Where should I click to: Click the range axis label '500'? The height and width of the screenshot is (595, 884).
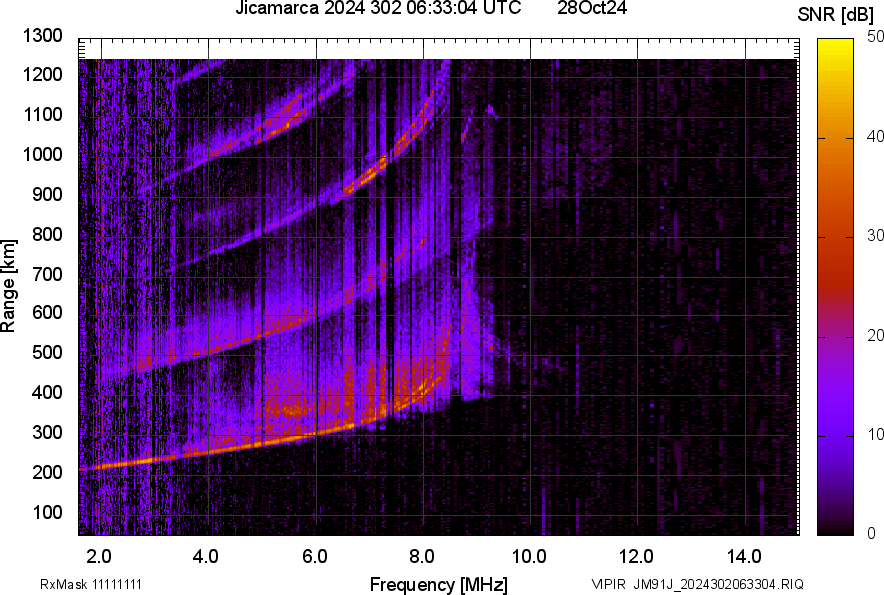tap(47, 353)
